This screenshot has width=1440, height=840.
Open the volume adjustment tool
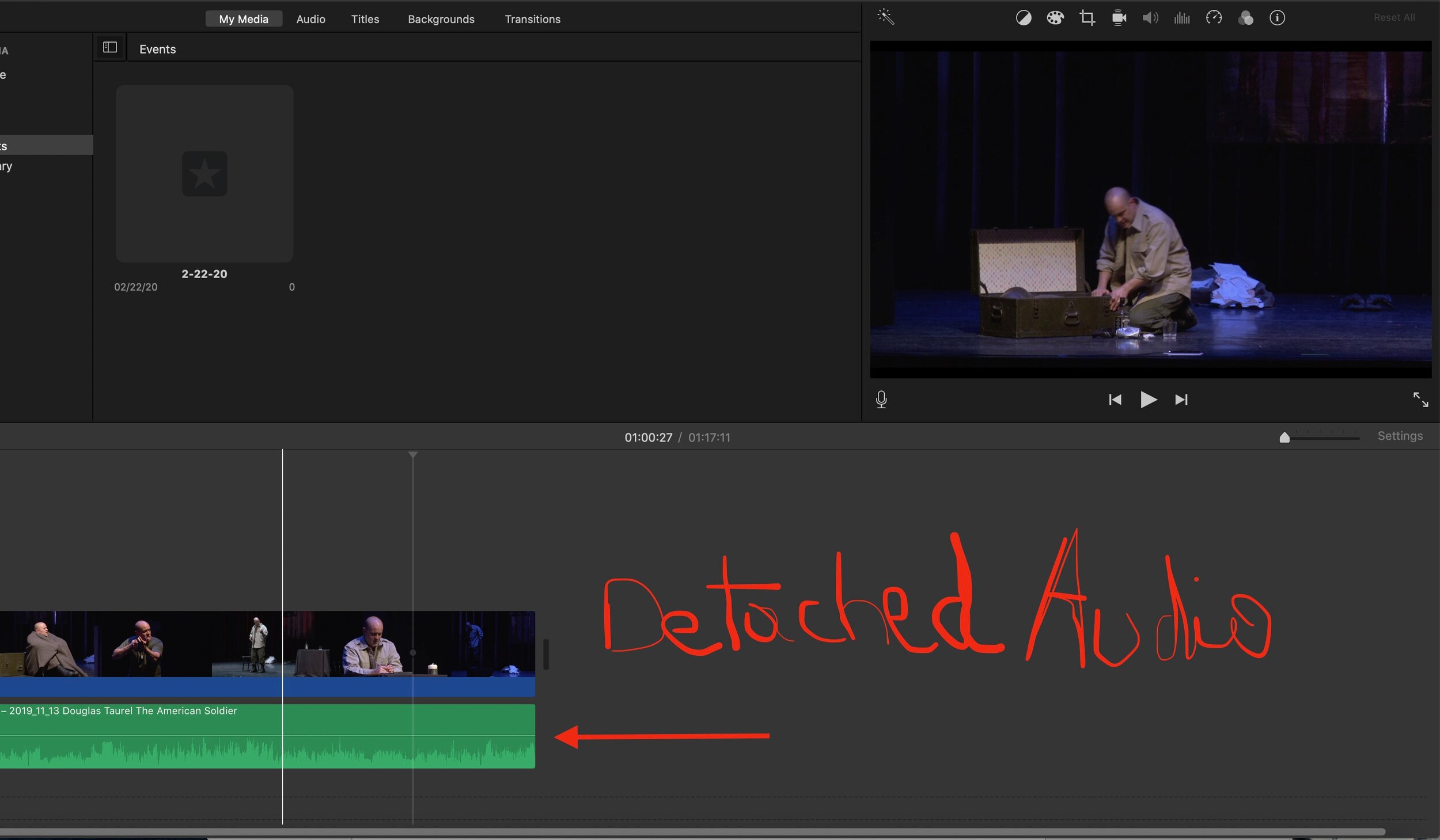(1150, 18)
